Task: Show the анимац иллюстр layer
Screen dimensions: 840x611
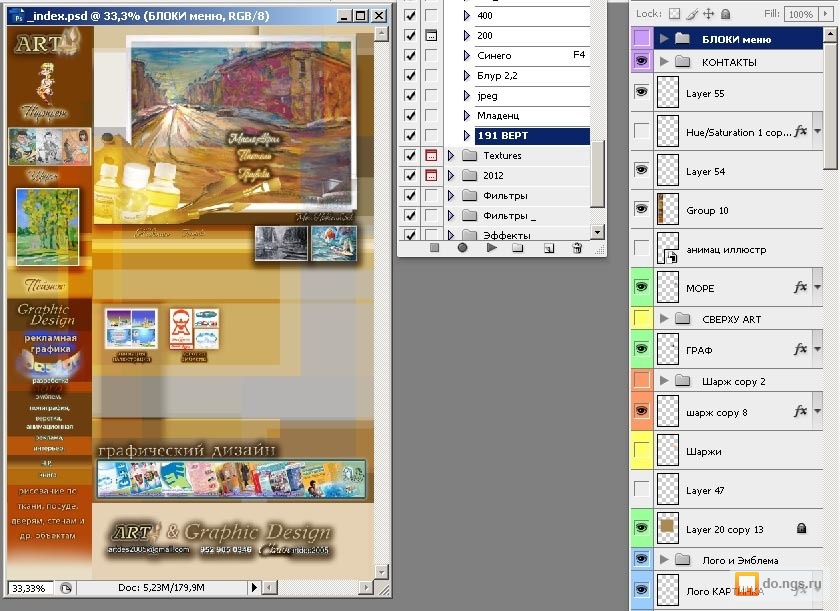Action: pyautogui.click(x=641, y=248)
